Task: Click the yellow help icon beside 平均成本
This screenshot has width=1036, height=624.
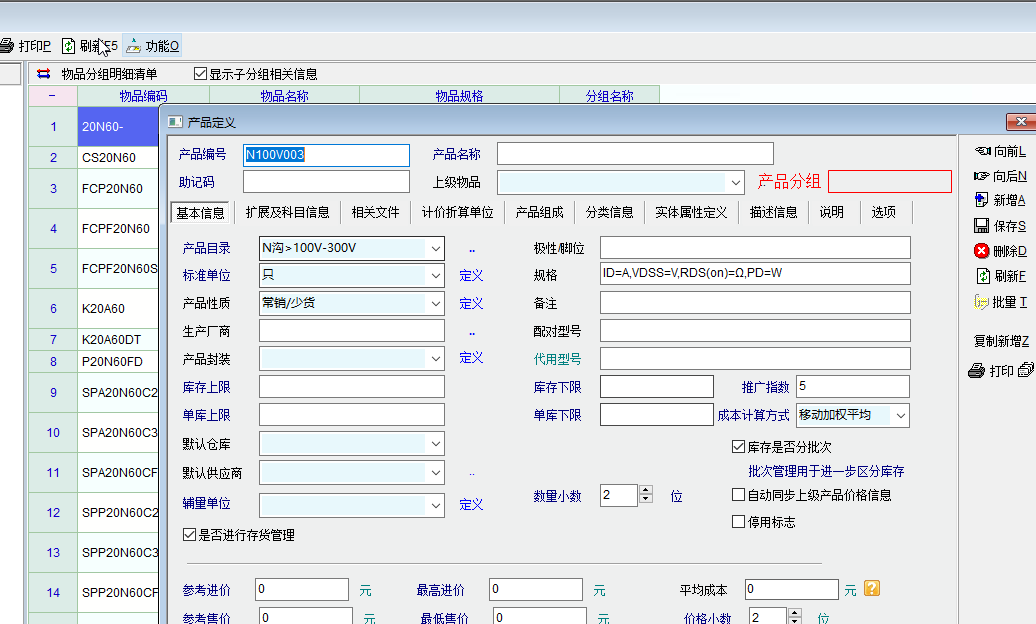Action: [x=872, y=589]
